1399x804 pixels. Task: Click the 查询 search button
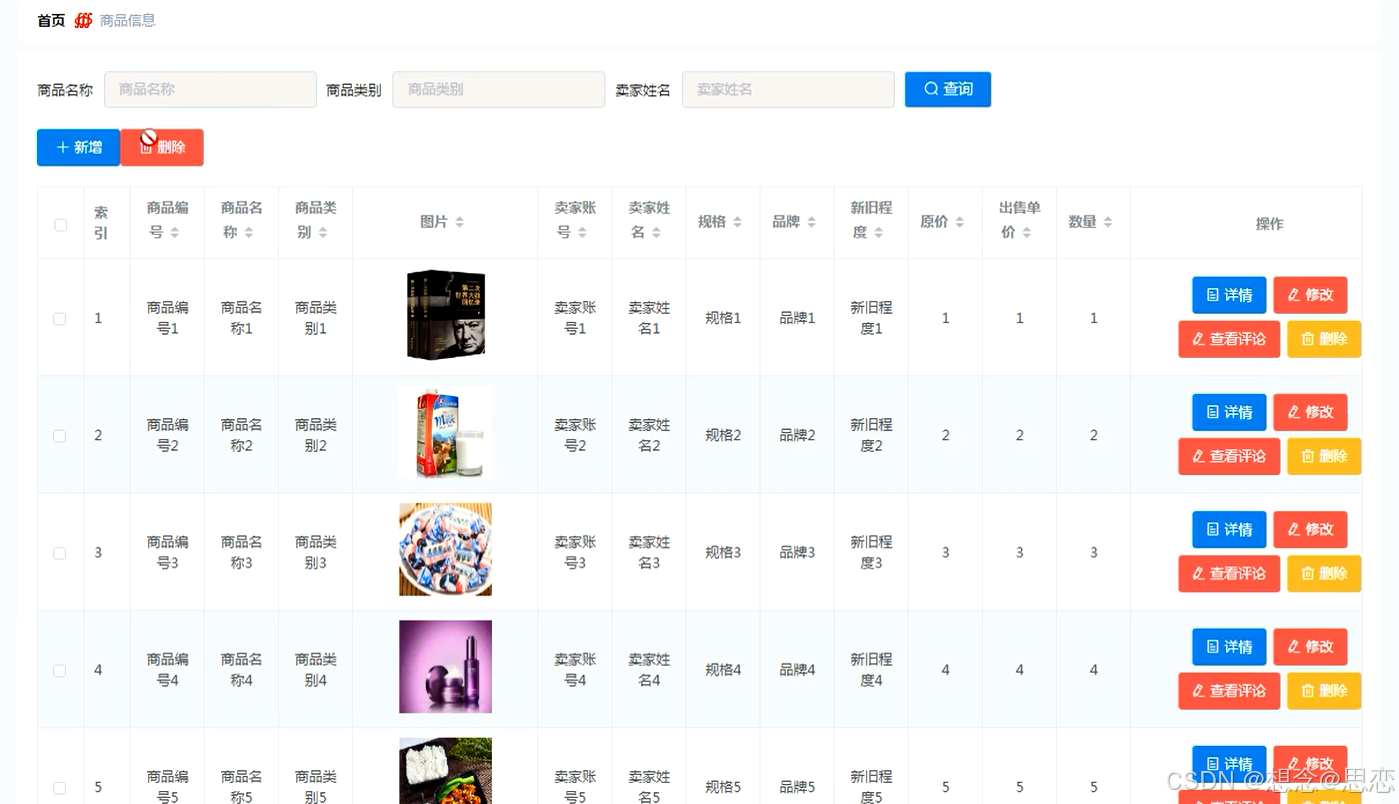click(x=947, y=89)
